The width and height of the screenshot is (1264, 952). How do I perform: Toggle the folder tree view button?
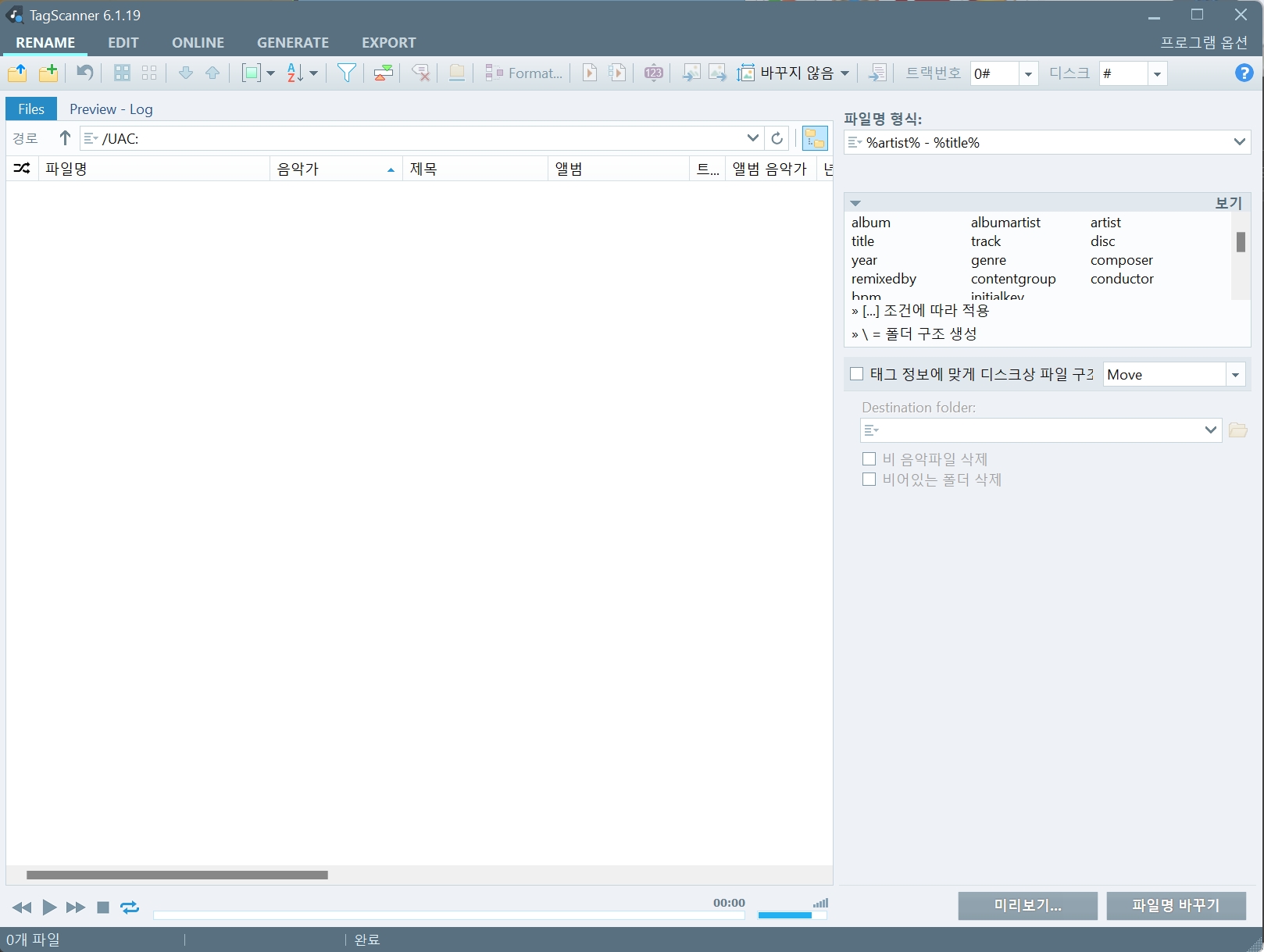(815, 138)
